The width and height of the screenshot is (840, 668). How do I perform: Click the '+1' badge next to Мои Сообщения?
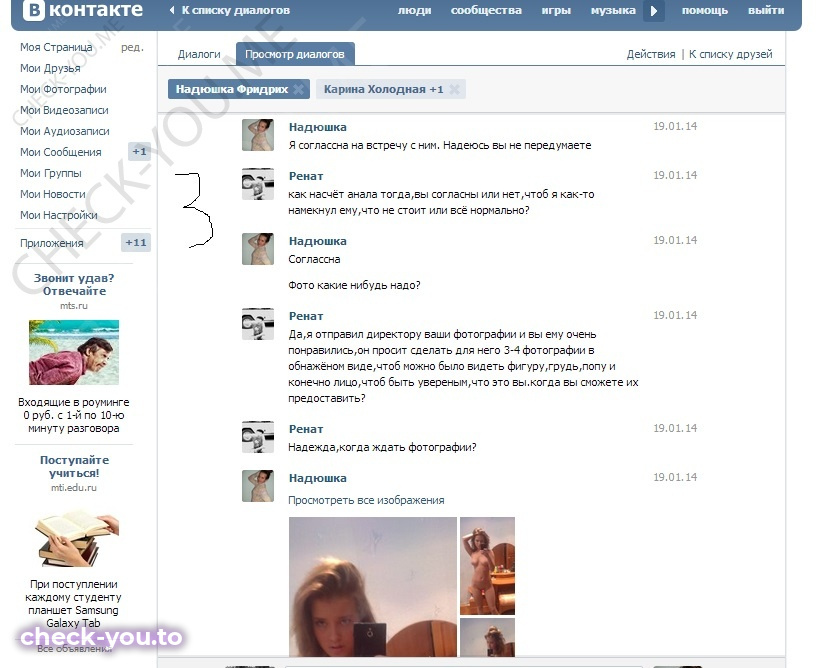coord(139,152)
